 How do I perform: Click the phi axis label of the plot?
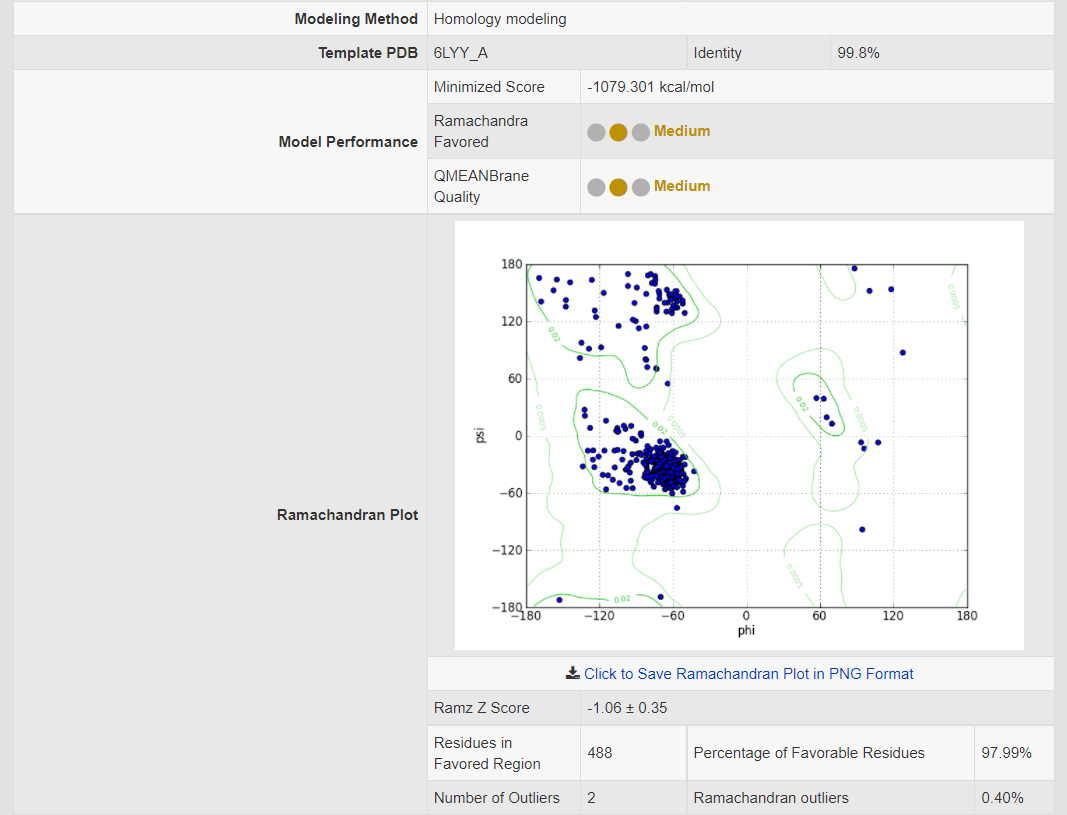746,631
